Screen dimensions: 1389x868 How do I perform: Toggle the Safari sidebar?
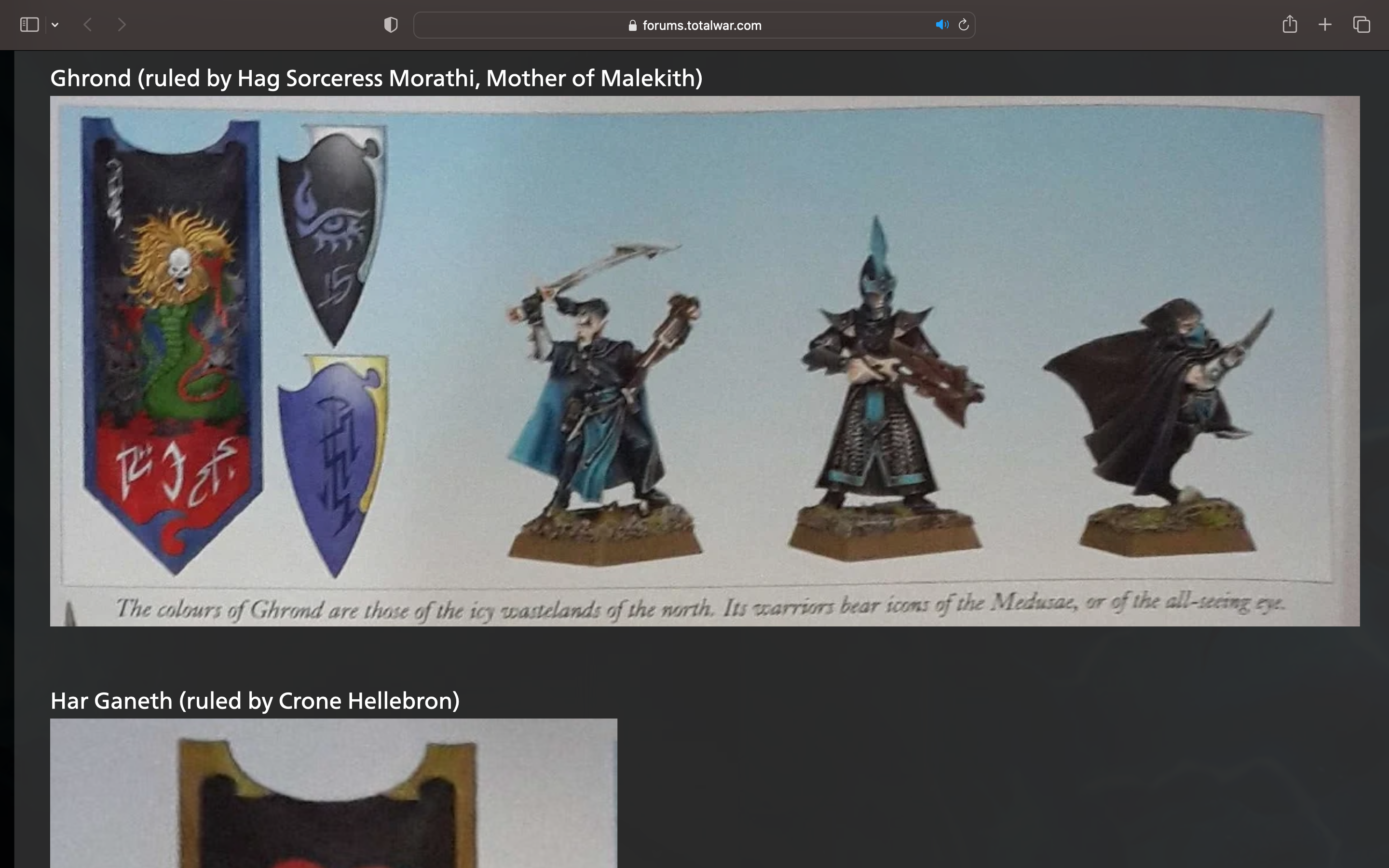[x=29, y=25]
